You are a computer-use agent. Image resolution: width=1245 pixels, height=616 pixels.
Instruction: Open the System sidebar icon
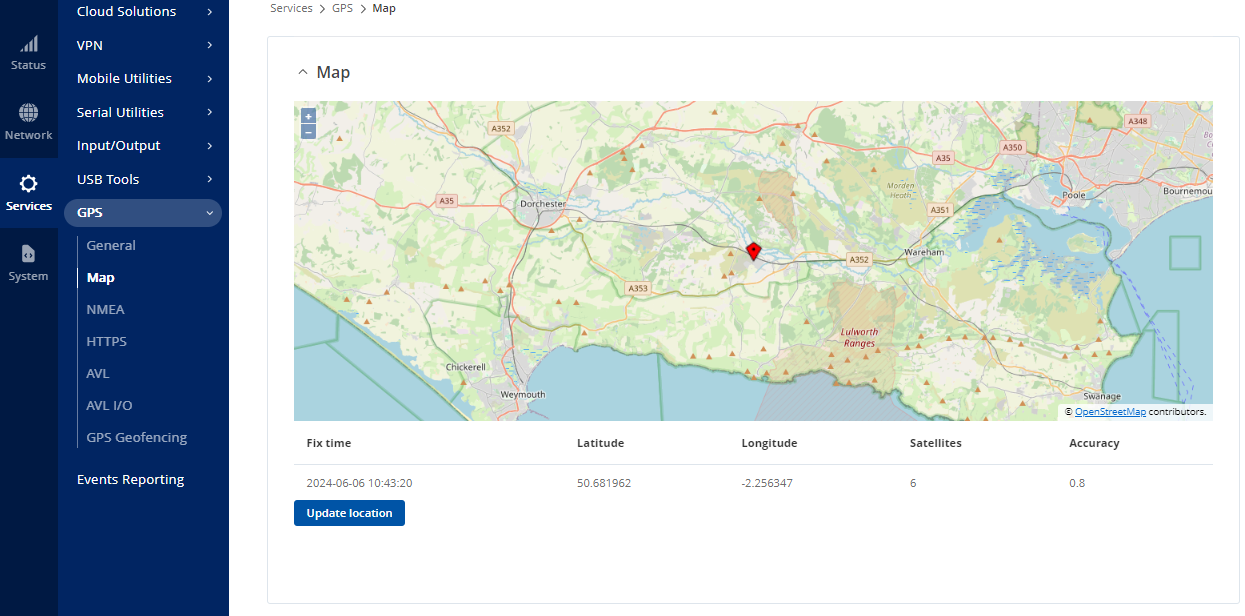(x=29, y=256)
